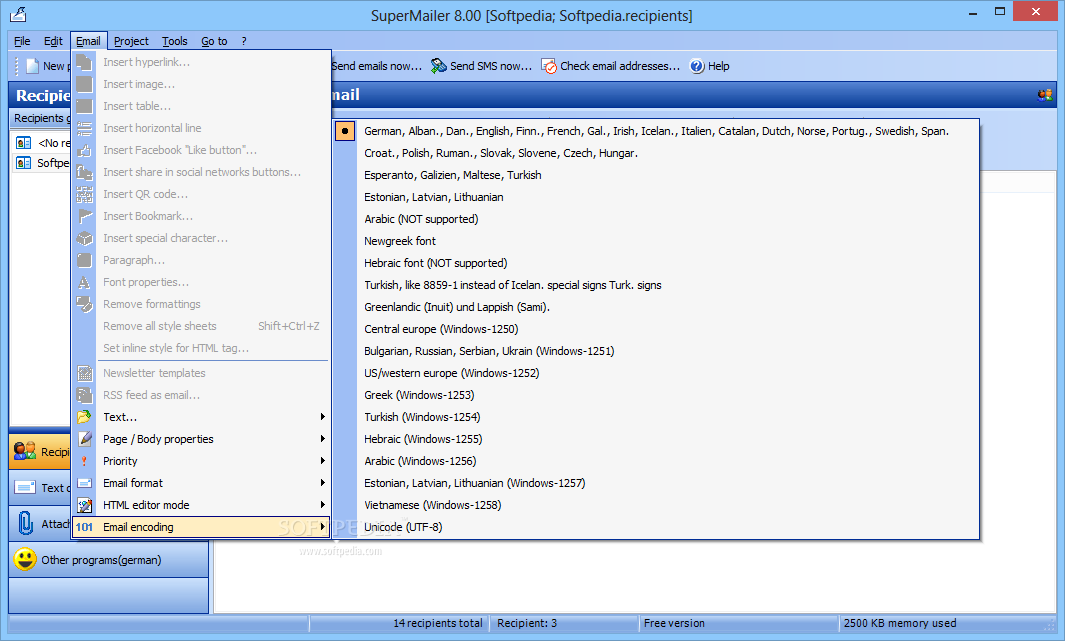Open the File menu
Viewport: 1065px width, 641px height.
tap(22, 41)
